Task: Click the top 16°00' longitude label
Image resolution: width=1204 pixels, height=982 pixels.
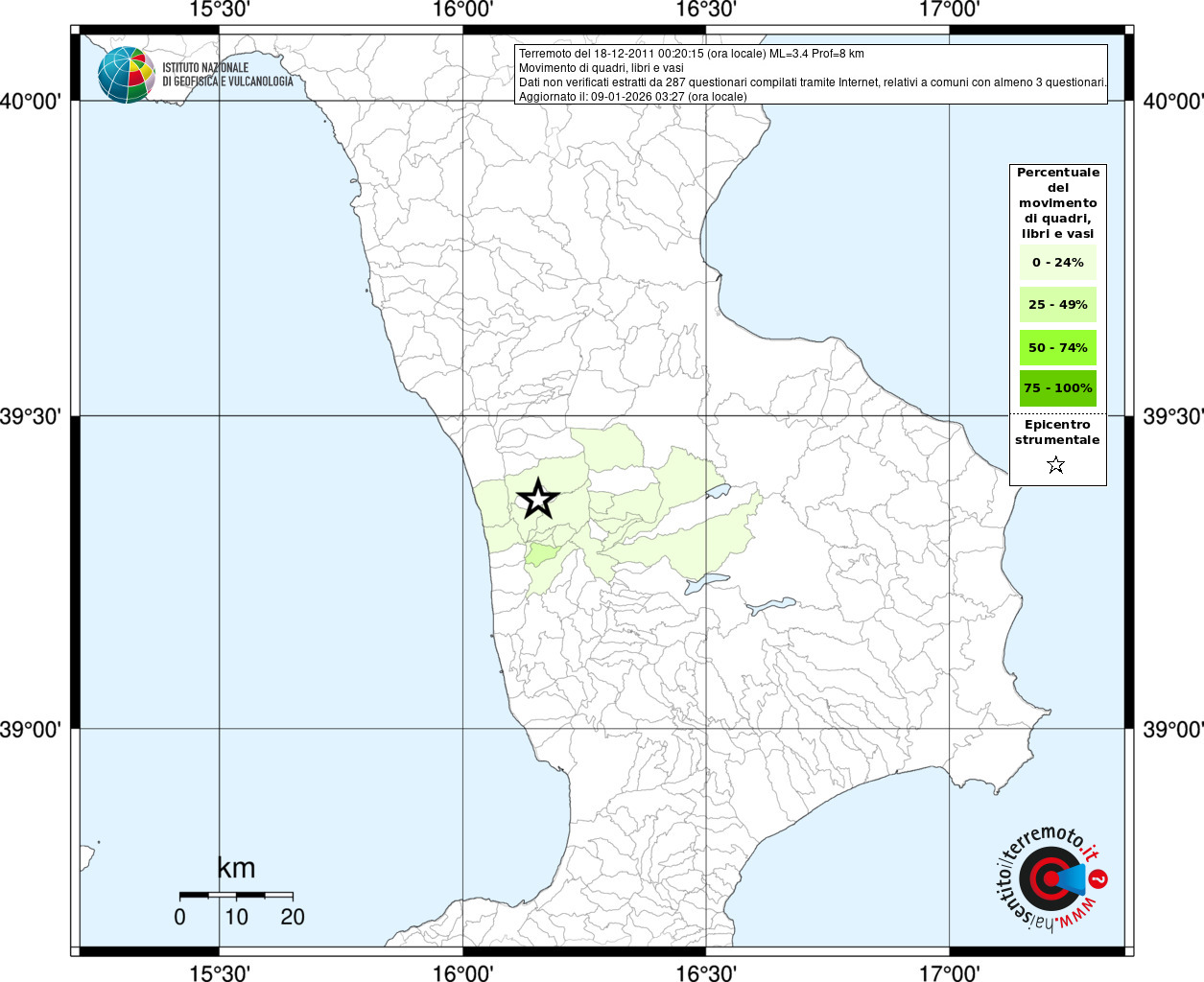Action: pyautogui.click(x=463, y=10)
